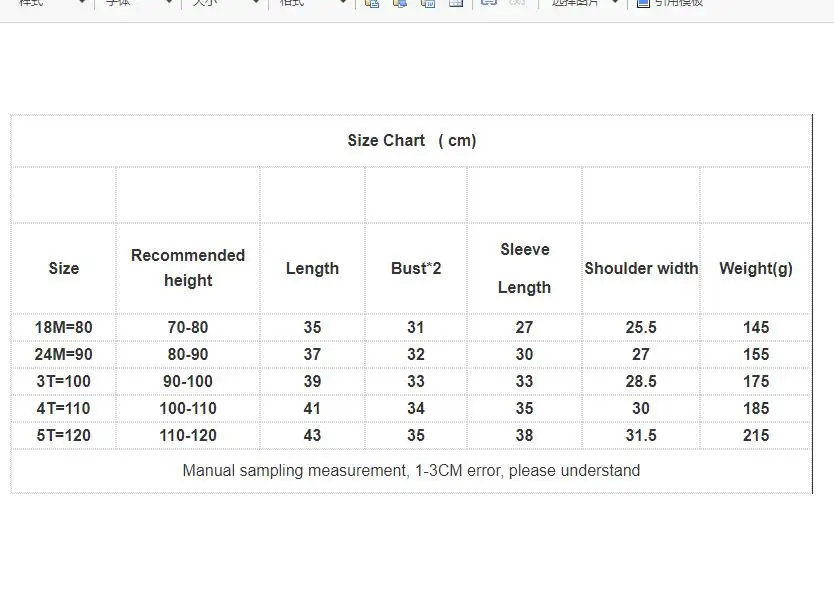Click the "Length" column header

(312, 268)
